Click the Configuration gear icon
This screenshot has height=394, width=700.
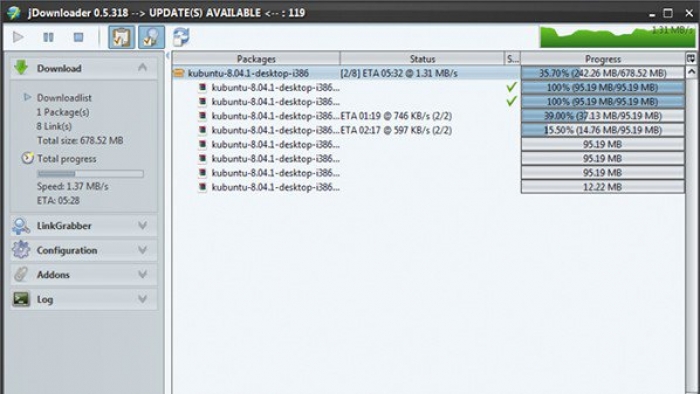[x=21, y=250]
